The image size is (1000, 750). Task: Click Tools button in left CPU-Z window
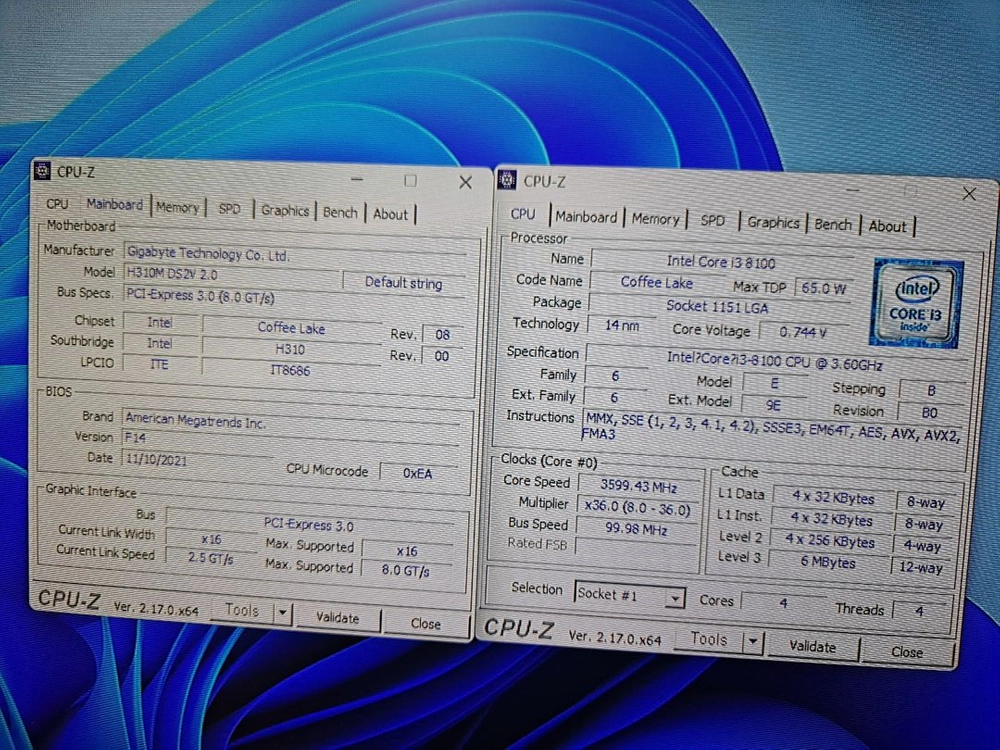[x=242, y=611]
